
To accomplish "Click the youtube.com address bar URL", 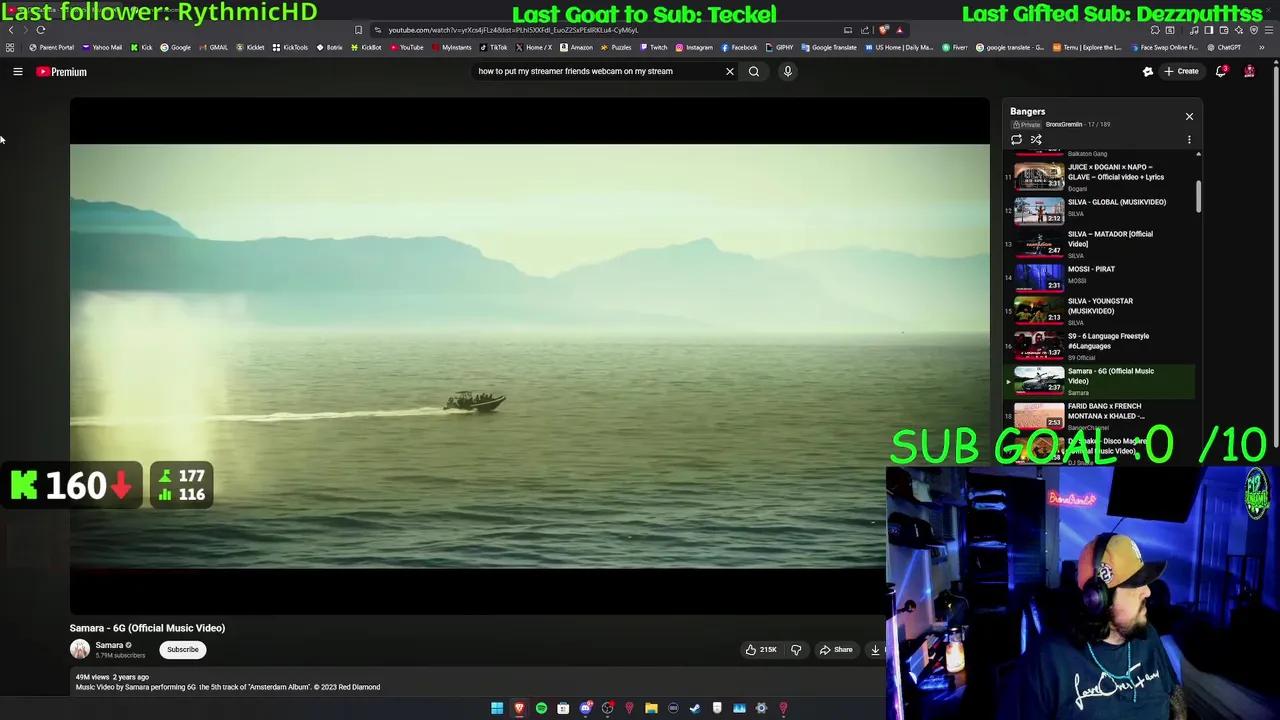I will coord(513,30).
